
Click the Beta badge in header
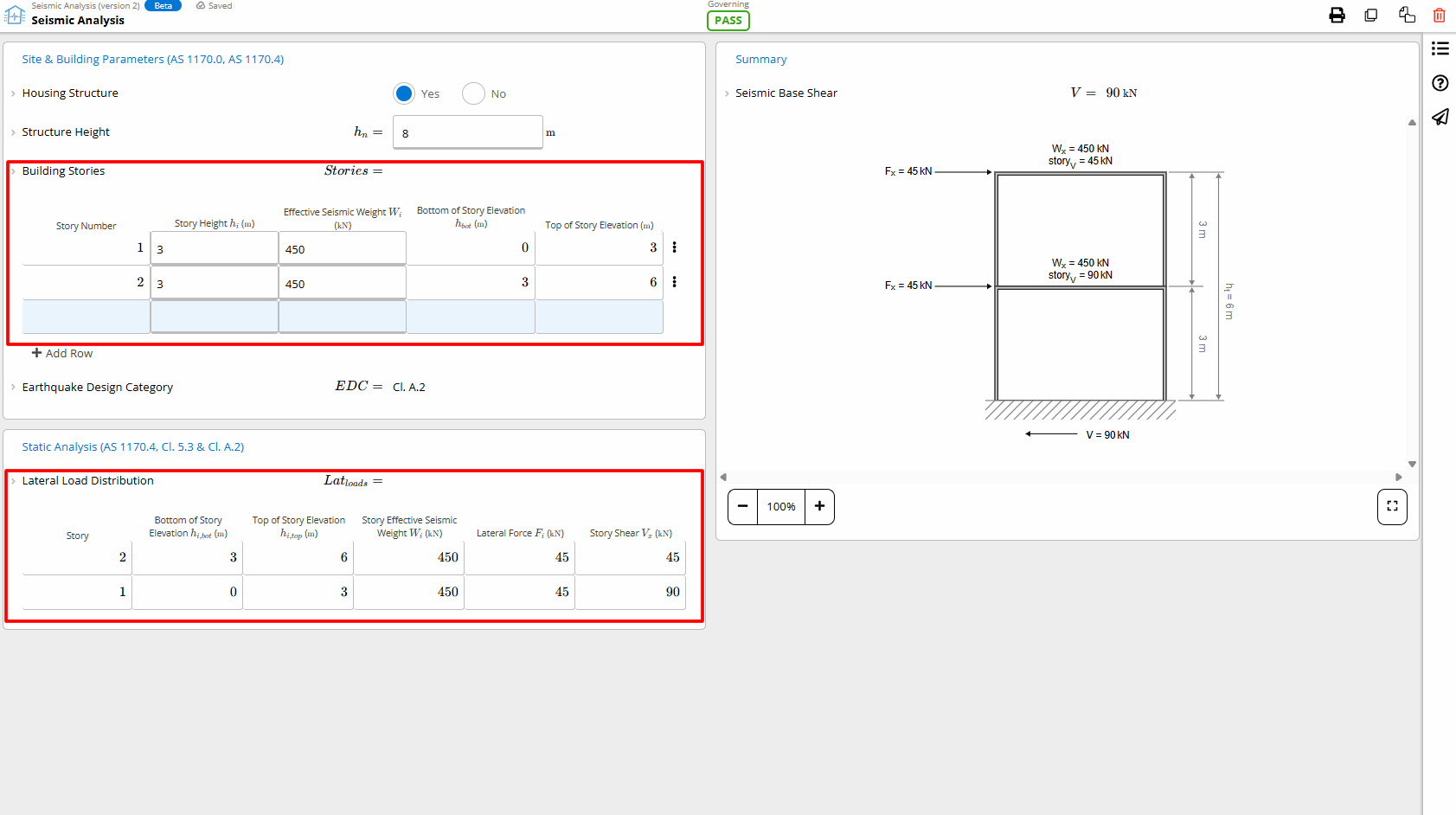point(163,5)
